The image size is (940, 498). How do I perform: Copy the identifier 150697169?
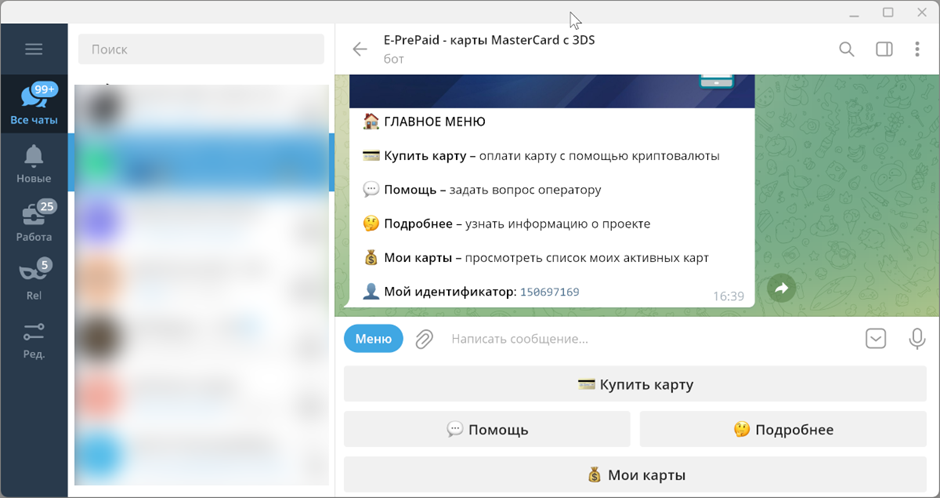click(x=549, y=292)
